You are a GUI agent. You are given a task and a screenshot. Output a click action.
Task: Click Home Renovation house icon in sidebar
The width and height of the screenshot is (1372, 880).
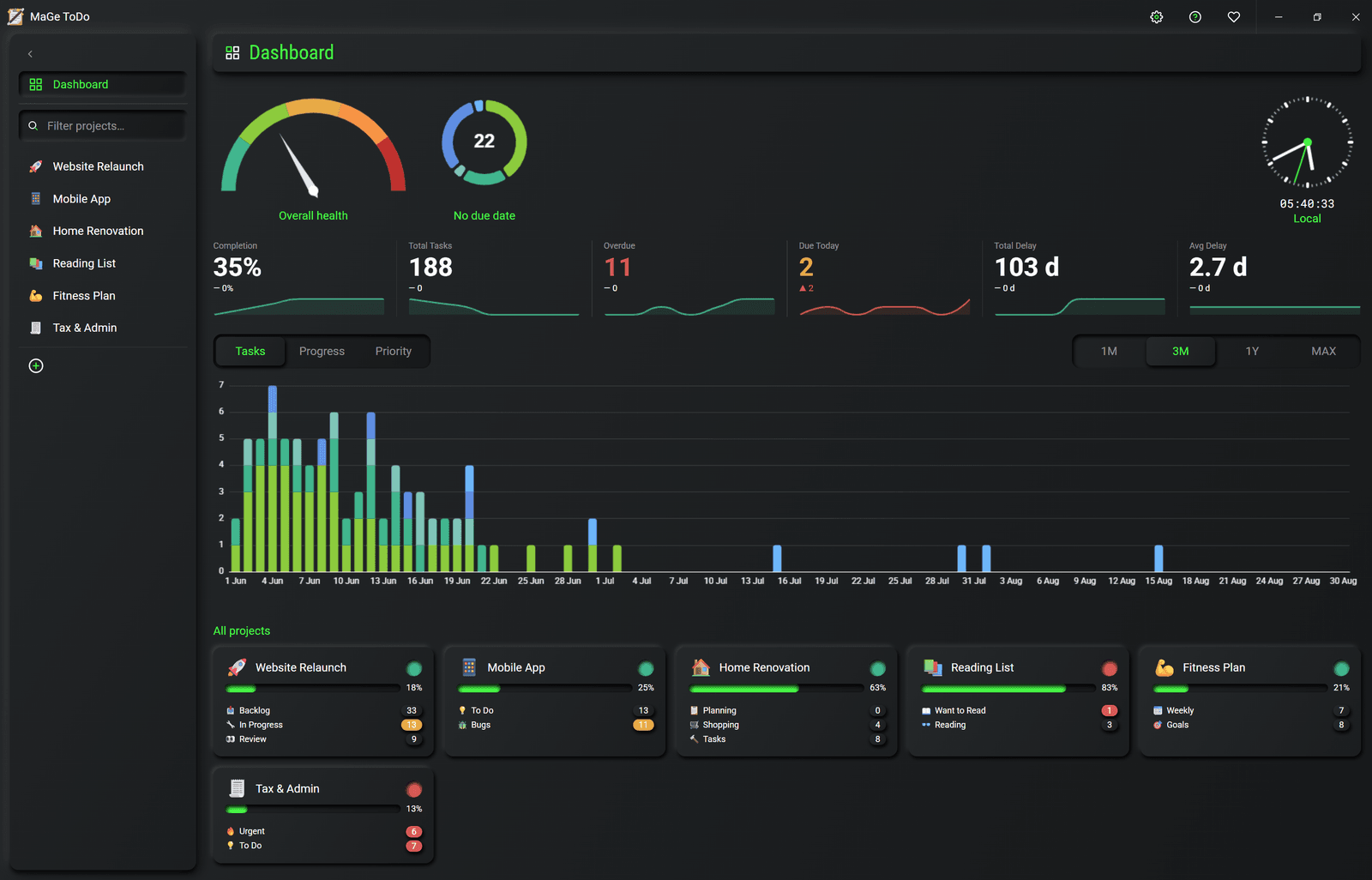click(x=36, y=232)
